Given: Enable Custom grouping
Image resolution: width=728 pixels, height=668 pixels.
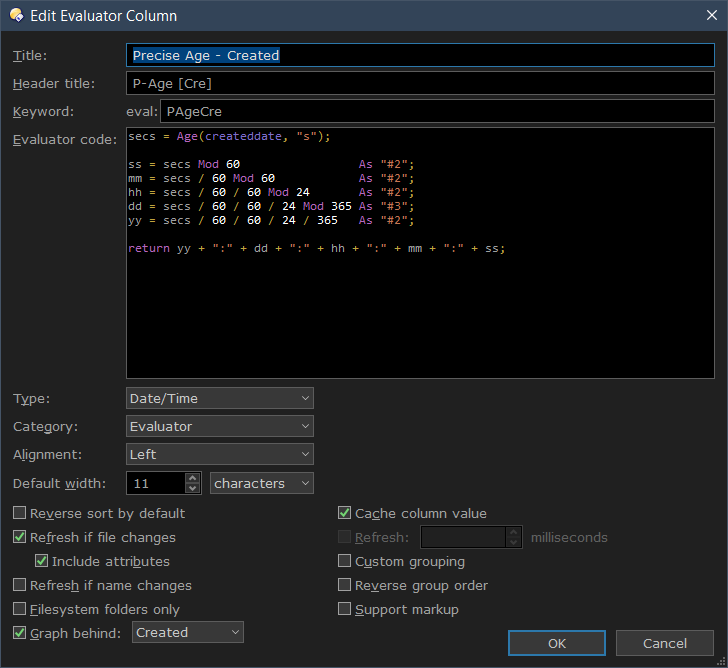Looking at the screenshot, I should pos(345,562).
